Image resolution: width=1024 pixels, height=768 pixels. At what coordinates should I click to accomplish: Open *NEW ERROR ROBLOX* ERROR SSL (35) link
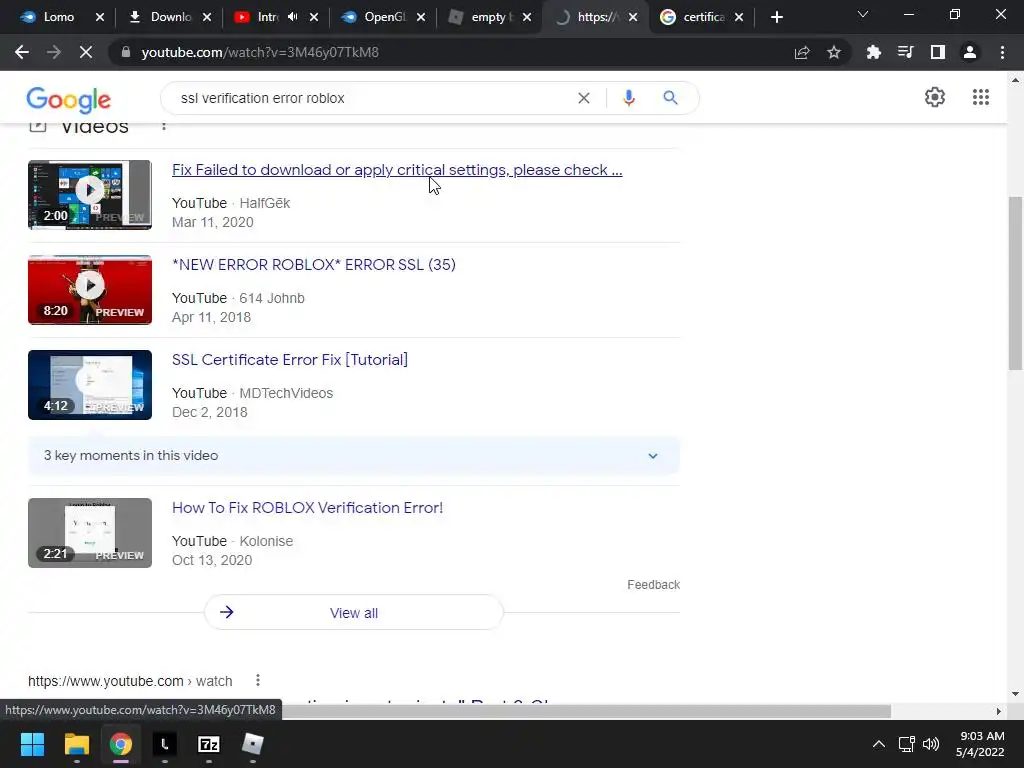[313, 264]
